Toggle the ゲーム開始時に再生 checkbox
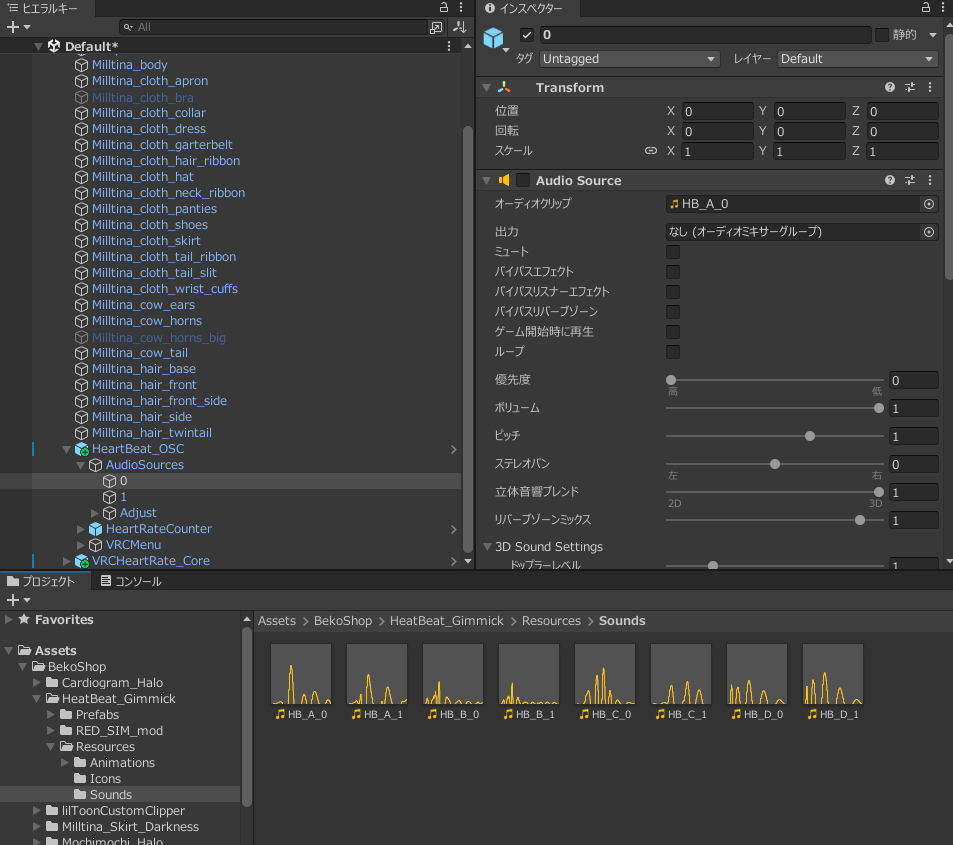This screenshot has height=845, width=953. (673, 332)
